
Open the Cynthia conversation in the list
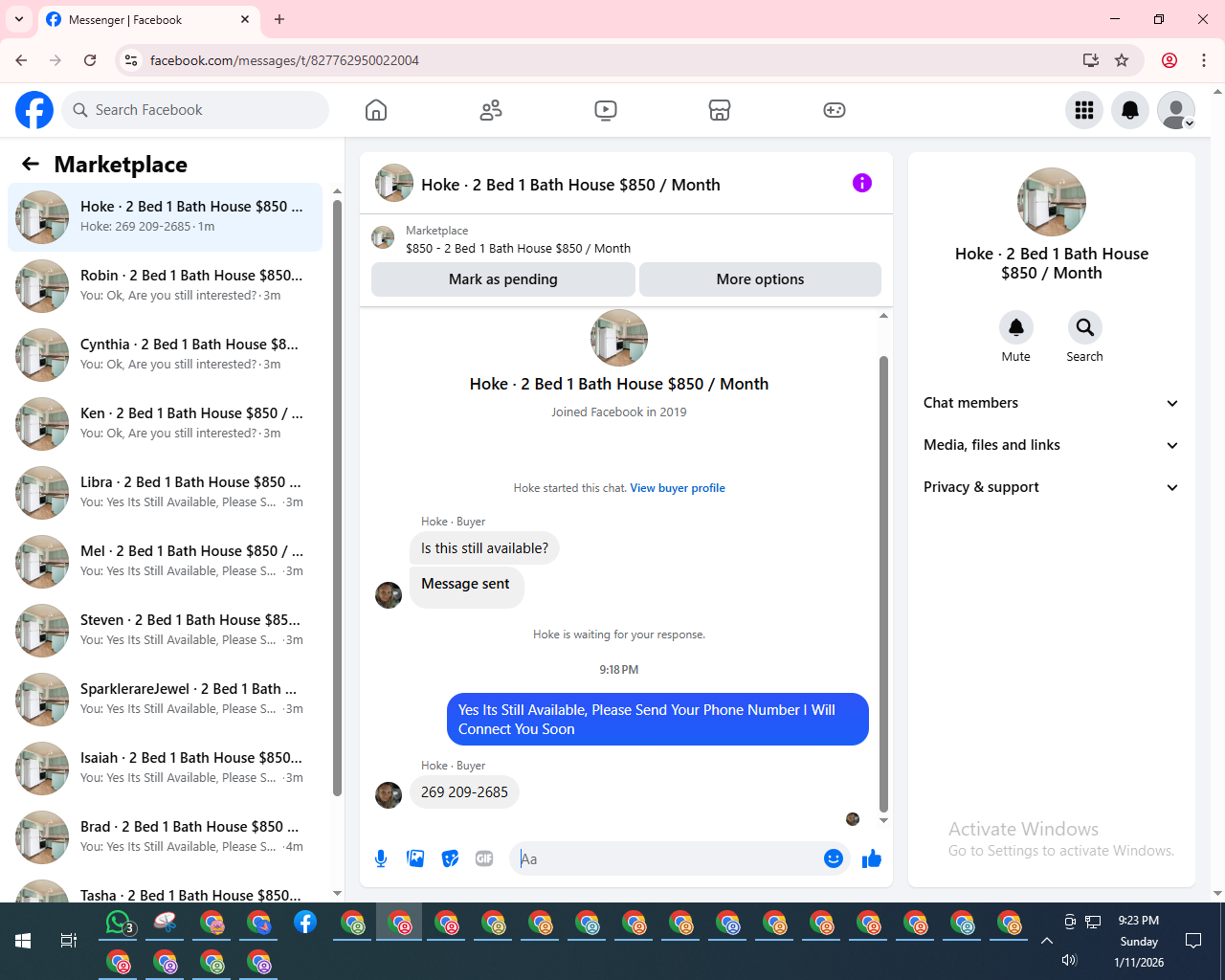click(x=165, y=355)
